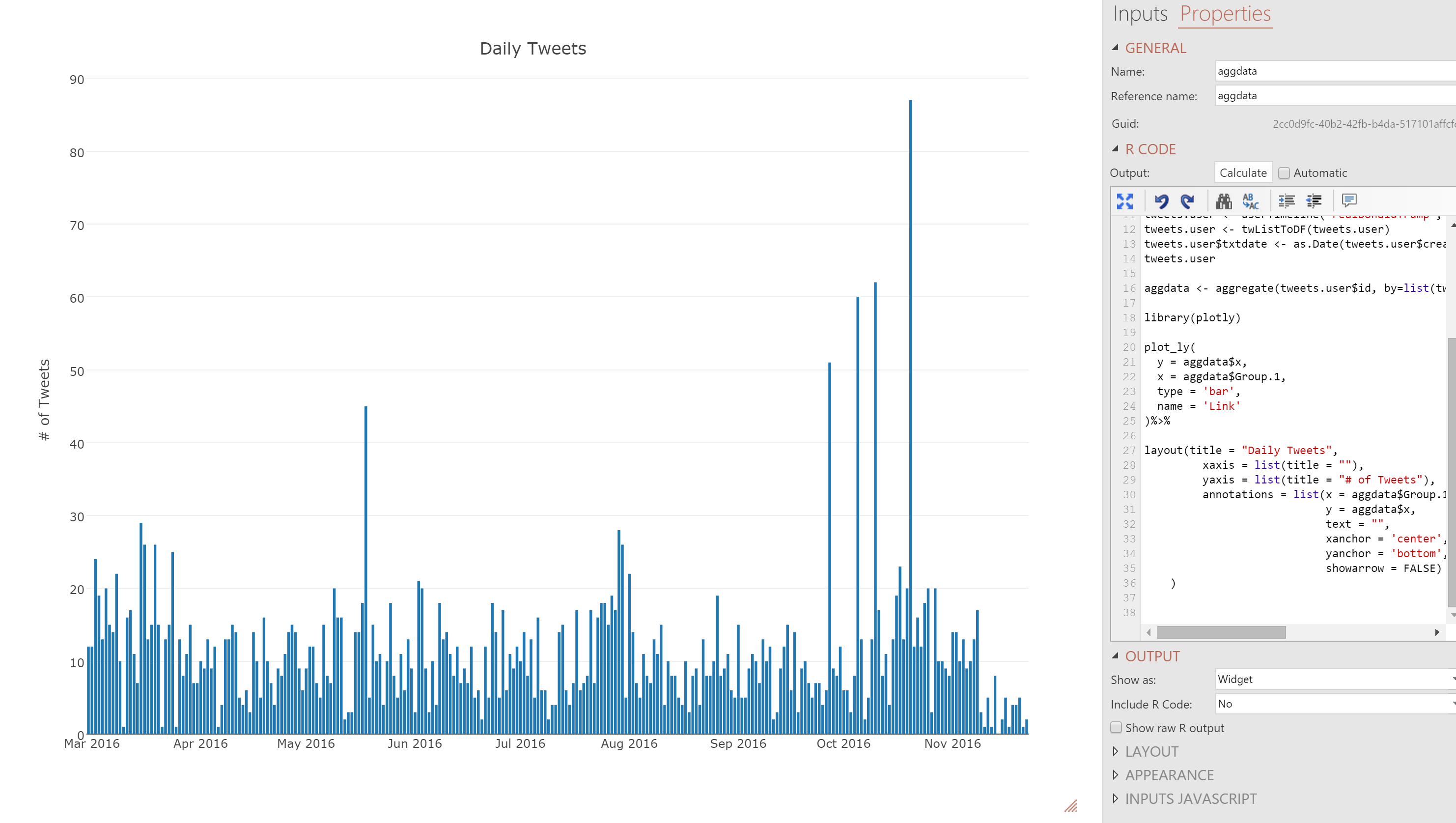Expand the INPUTS JAVASCRIPT section

pos(1115,799)
